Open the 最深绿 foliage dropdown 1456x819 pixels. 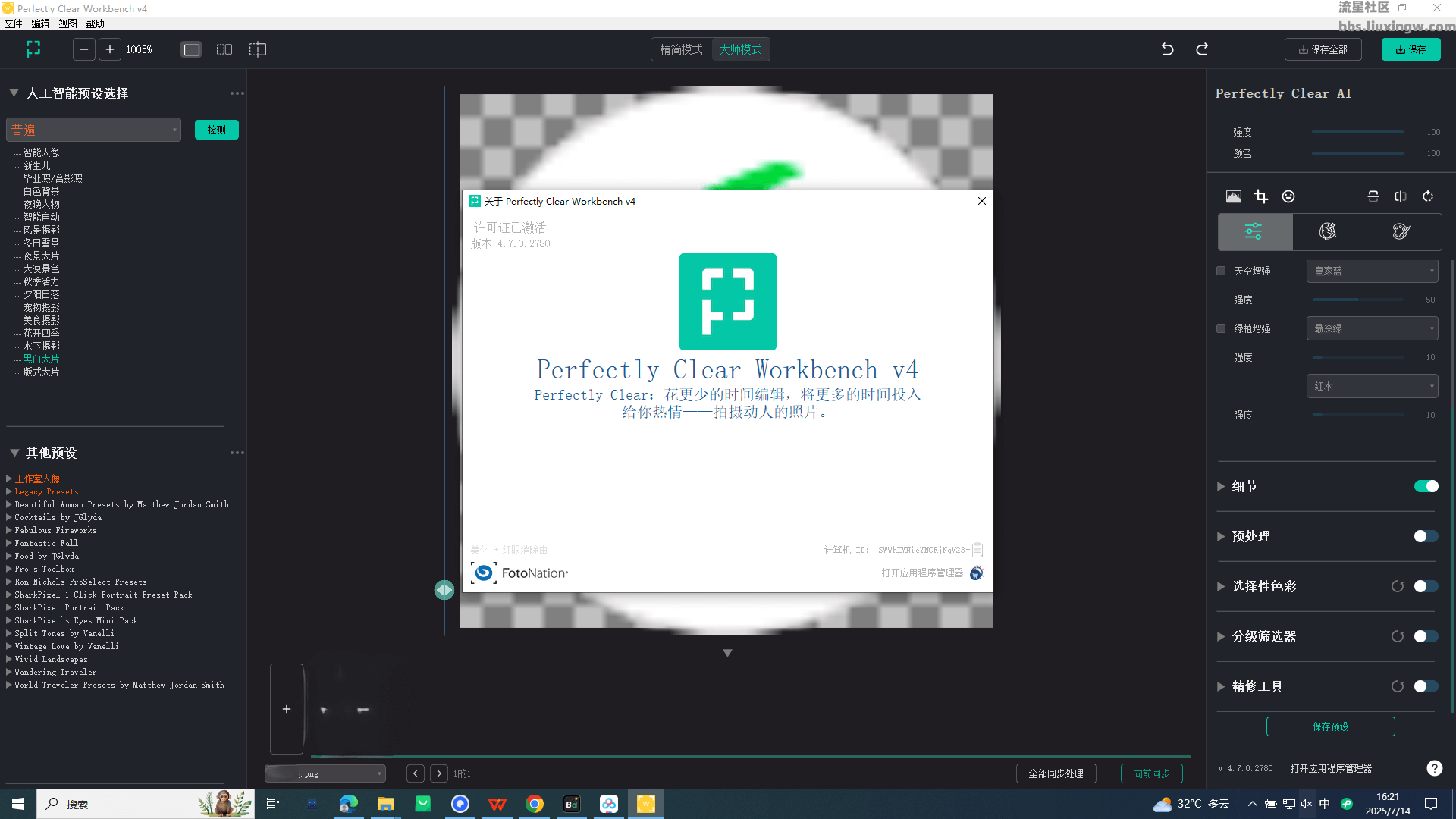1373,328
